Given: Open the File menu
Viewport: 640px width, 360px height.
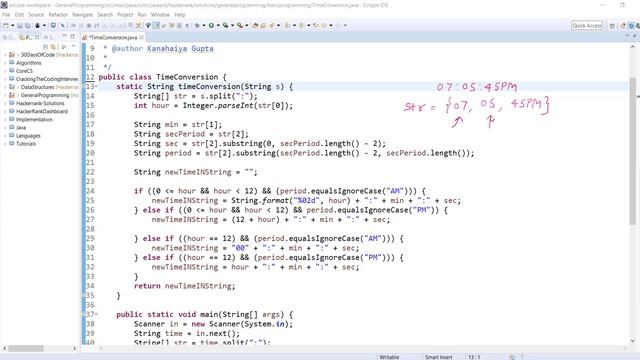Looking at the screenshot, I should point(6,15).
